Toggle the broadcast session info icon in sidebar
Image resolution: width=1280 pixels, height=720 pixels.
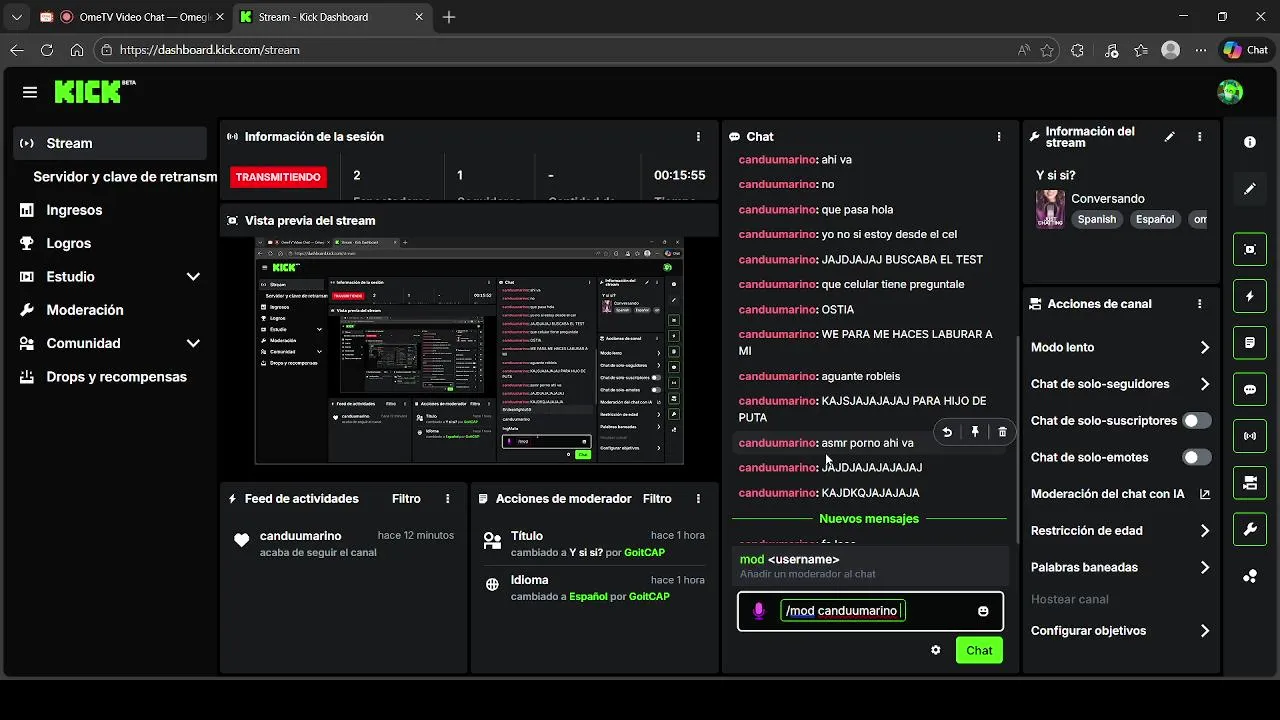[1250, 436]
